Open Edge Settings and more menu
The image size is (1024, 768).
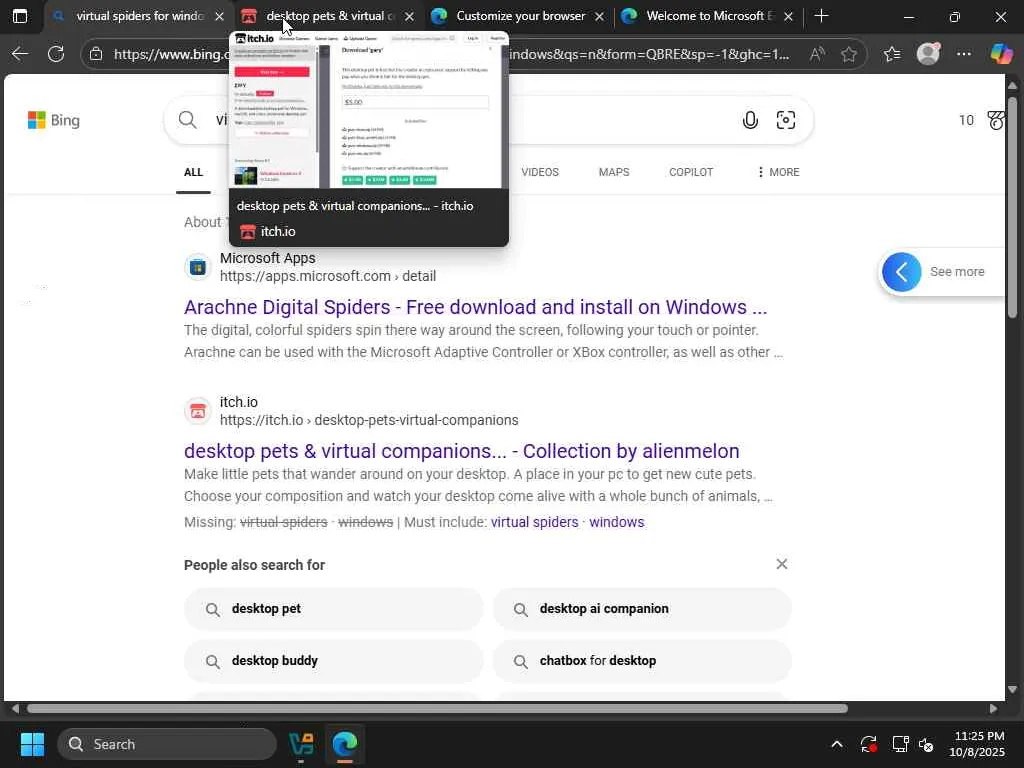[964, 54]
